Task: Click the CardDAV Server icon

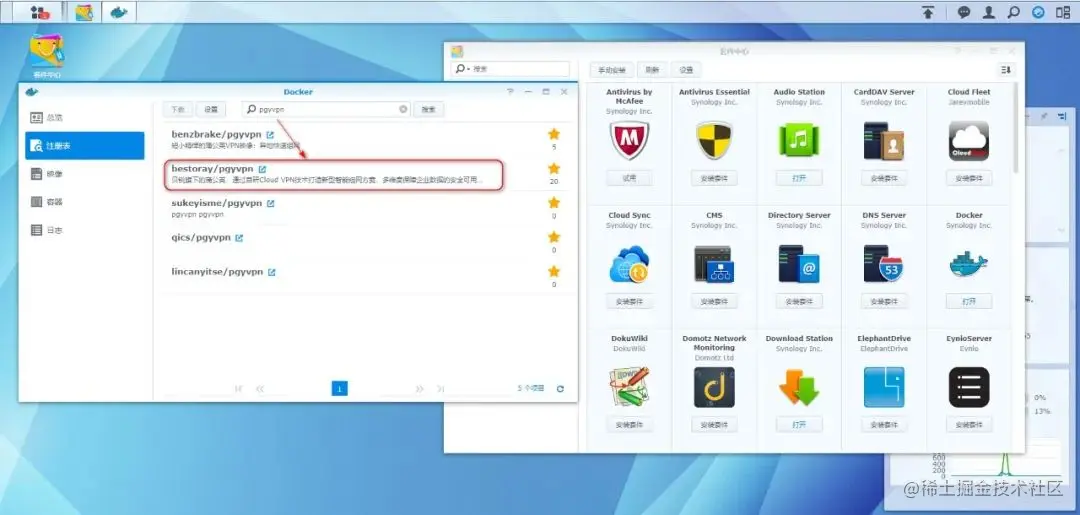Action: (884, 140)
